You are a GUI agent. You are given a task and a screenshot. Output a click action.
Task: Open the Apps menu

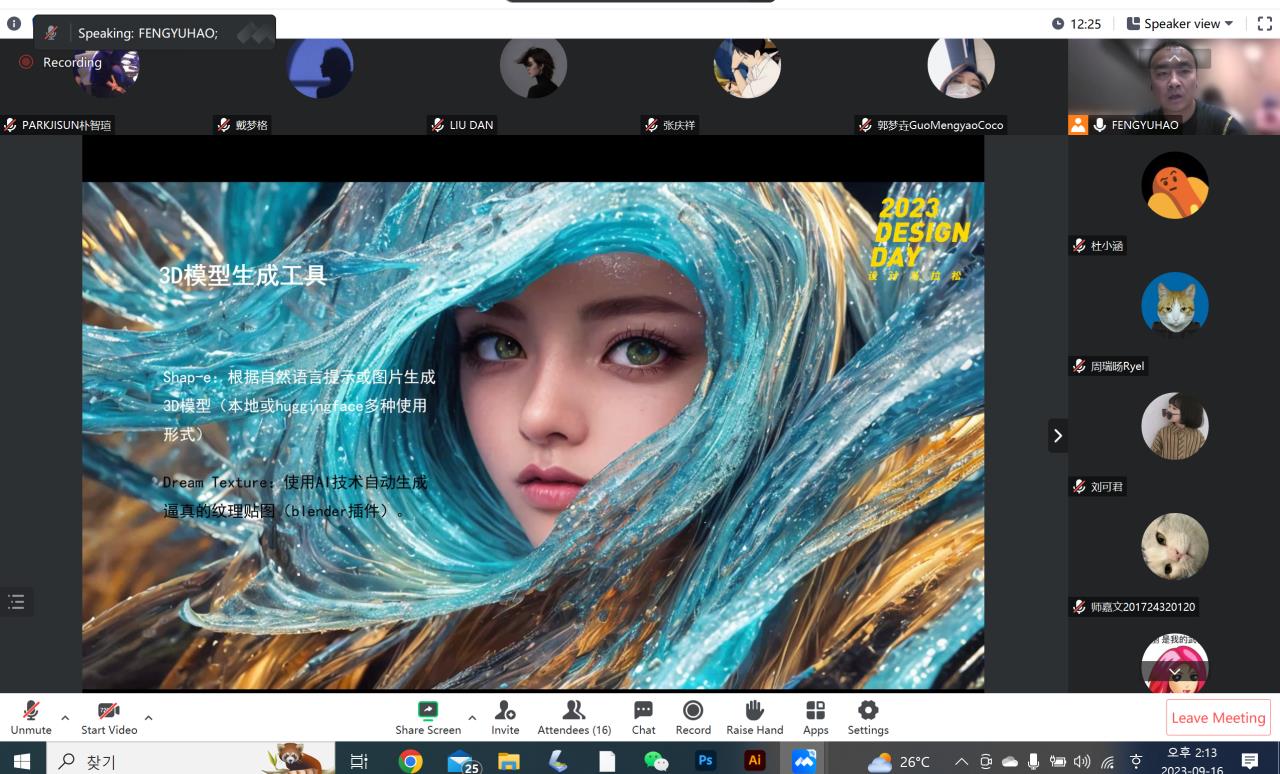pyautogui.click(x=816, y=717)
